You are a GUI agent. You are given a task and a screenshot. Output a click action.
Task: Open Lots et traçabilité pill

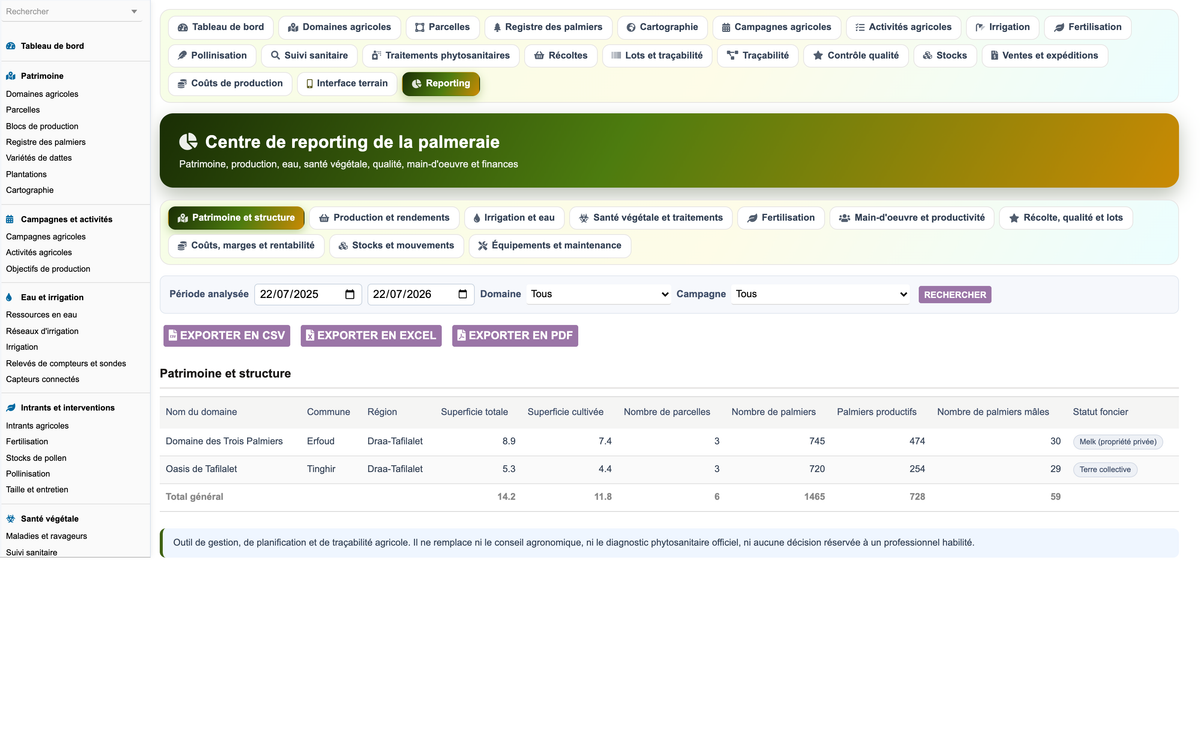coord(657,55)
